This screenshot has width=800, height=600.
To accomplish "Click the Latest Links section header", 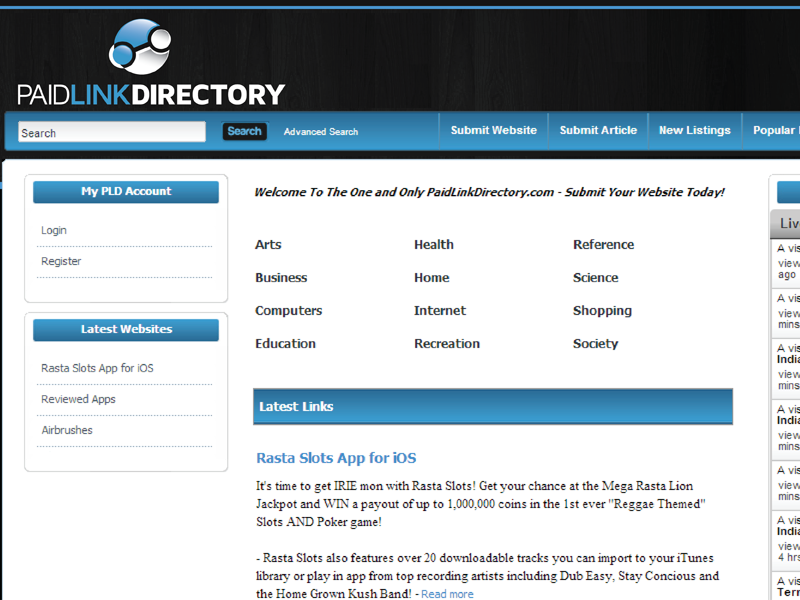I will tap(493, 407).
